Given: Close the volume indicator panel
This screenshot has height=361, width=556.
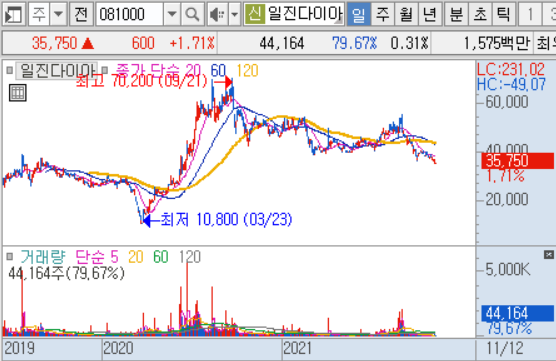Looking at the screenshot, I should pos(549,254).
